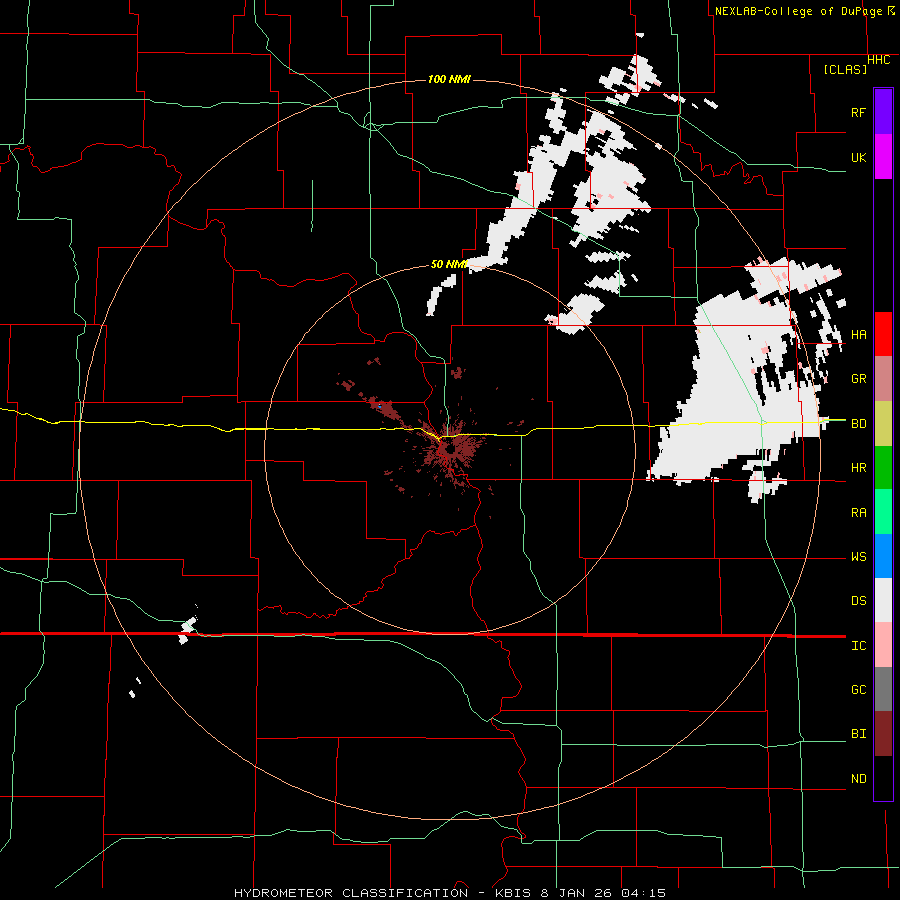Select the GC gray legend swatch
This screenshot has height=900, width=900.
(883, 689)
